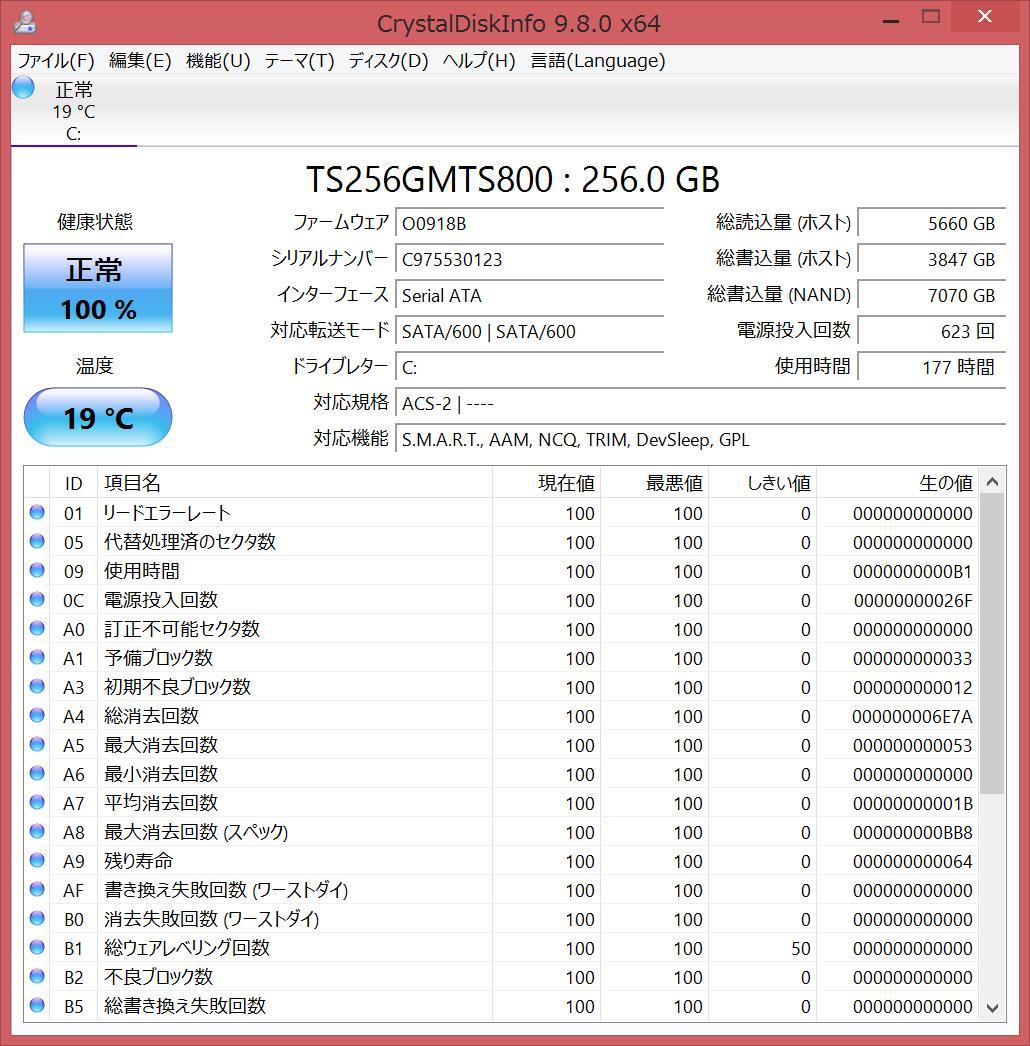The width and height of the screenshot is (1030, 1046).
Task: Click raw value 0000000000B1 in 使用時間 row
Action: pos(913,572)
